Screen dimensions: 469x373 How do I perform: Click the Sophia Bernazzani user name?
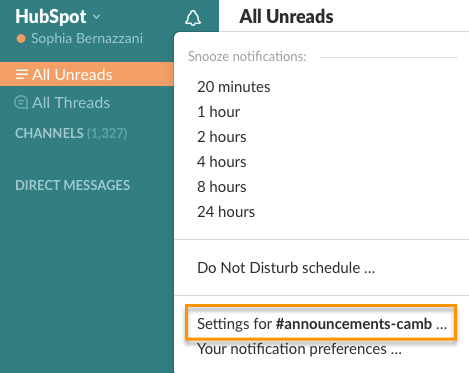click(x=87, y=39)
